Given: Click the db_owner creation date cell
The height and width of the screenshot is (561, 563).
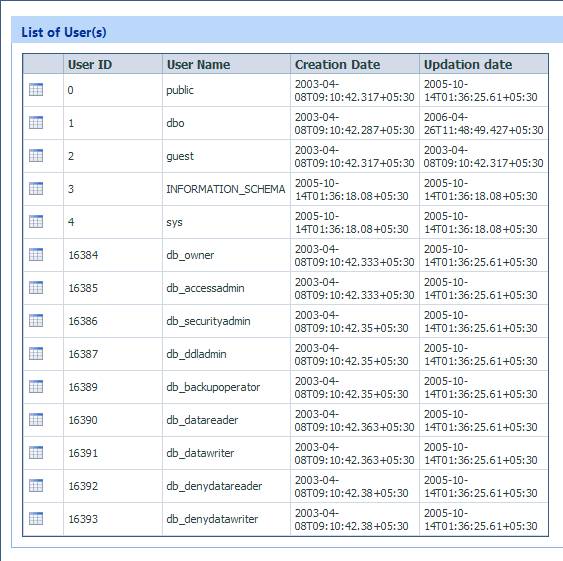Looking at the screenshot, I should (354, 255).
